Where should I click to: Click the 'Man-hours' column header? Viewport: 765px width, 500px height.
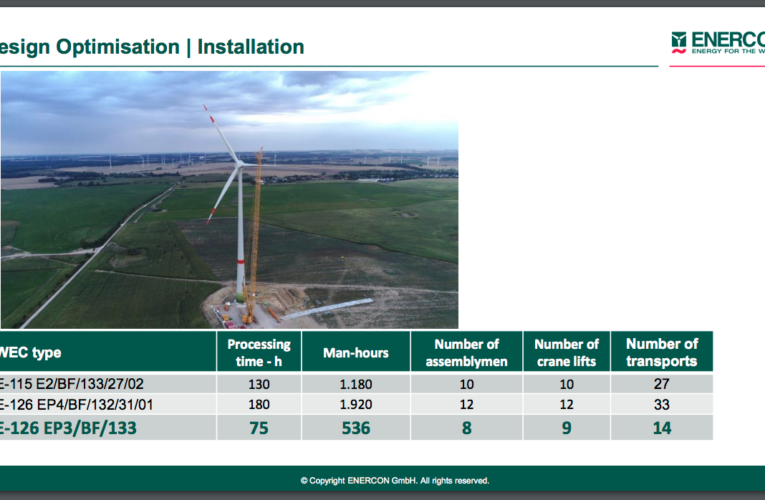356,352
